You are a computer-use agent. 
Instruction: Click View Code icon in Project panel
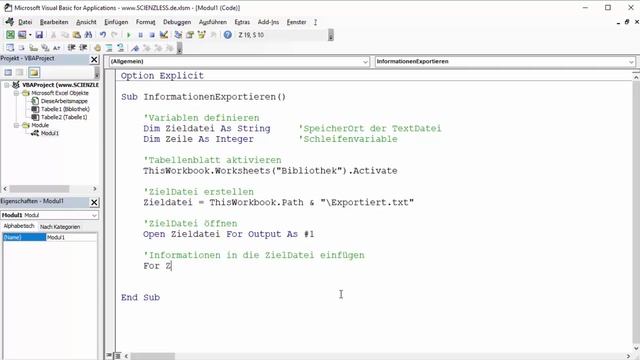pyautogui.click(x=8, y=73)
